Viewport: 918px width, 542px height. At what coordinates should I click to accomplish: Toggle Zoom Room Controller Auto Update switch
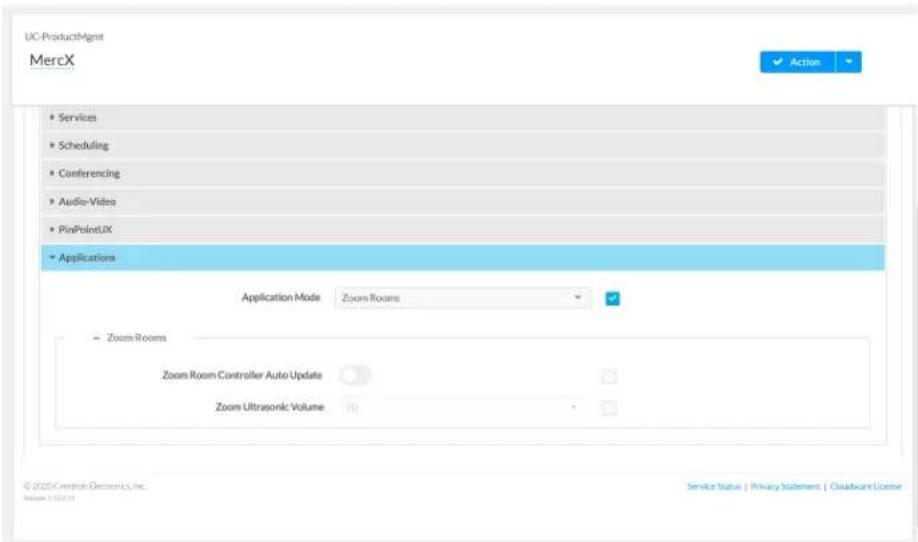355,375
